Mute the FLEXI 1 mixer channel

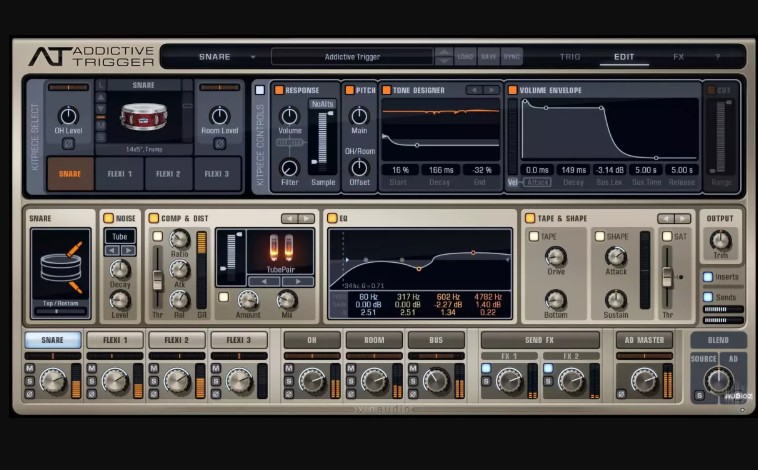click(92, 368)
